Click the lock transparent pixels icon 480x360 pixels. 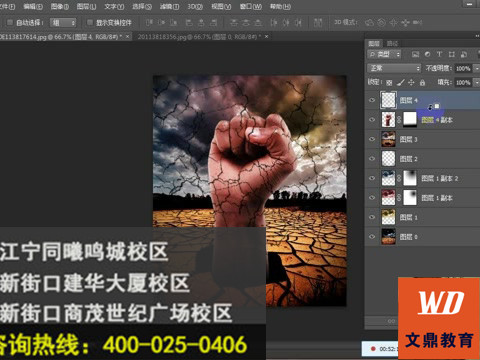(389, 82)
